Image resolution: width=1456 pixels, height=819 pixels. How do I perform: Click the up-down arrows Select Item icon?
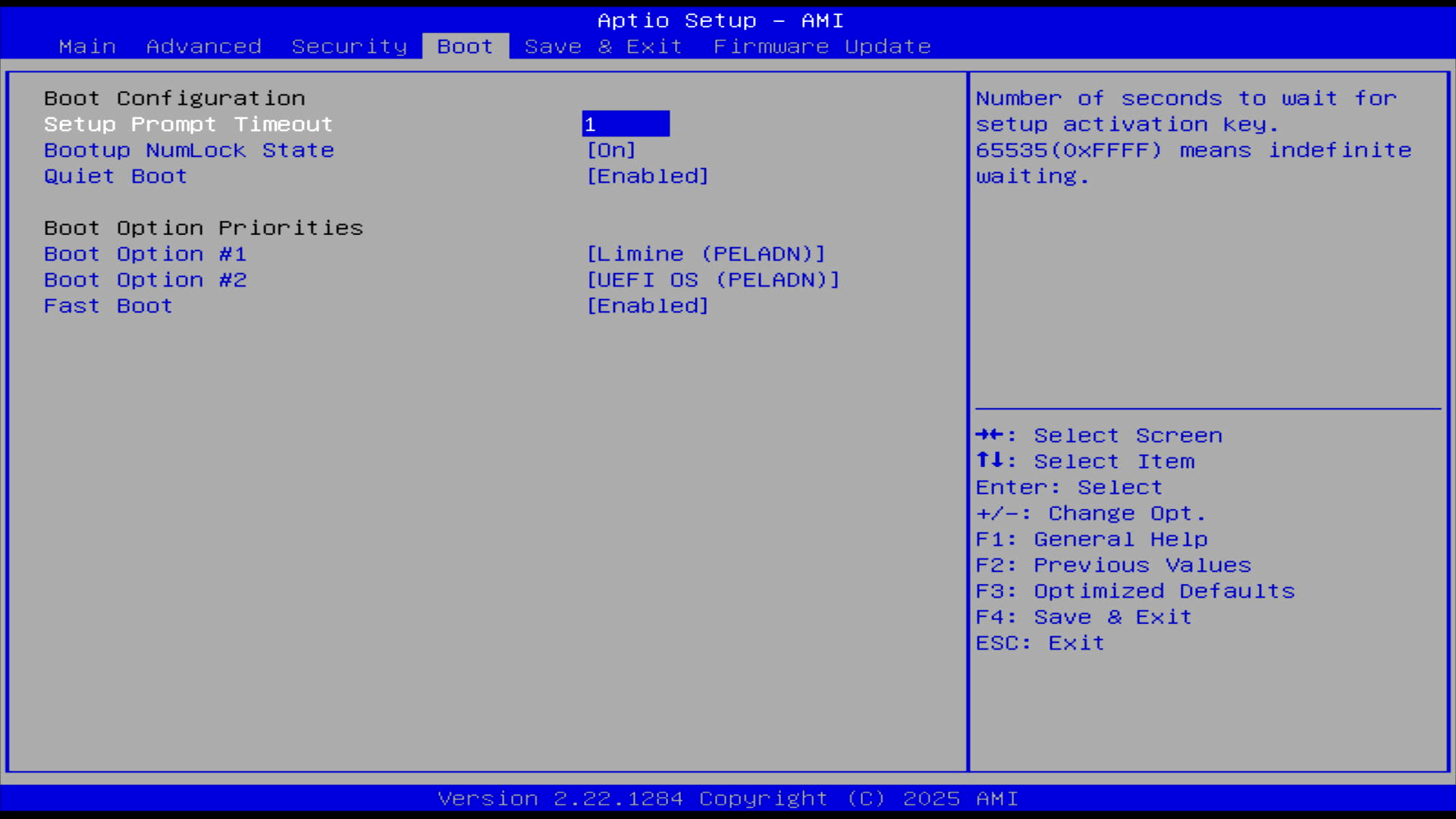pos(990,460)
